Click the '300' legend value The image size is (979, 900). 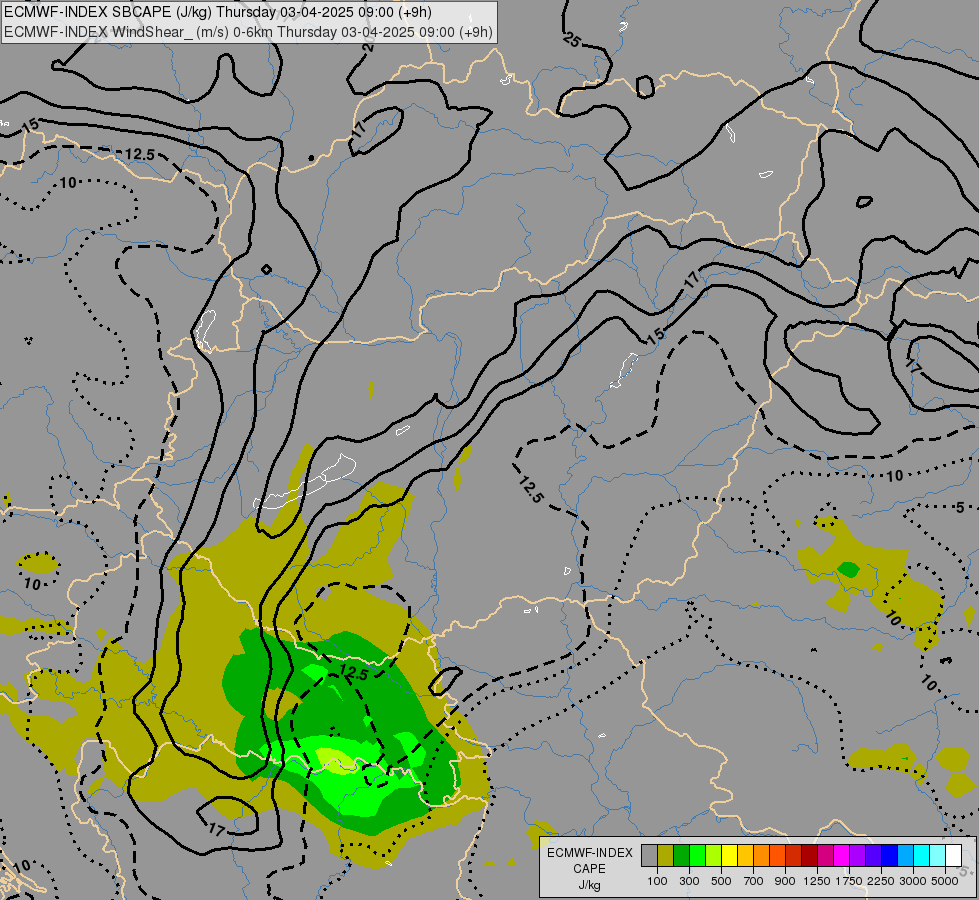pyautogui.click(x=689, y=881)
